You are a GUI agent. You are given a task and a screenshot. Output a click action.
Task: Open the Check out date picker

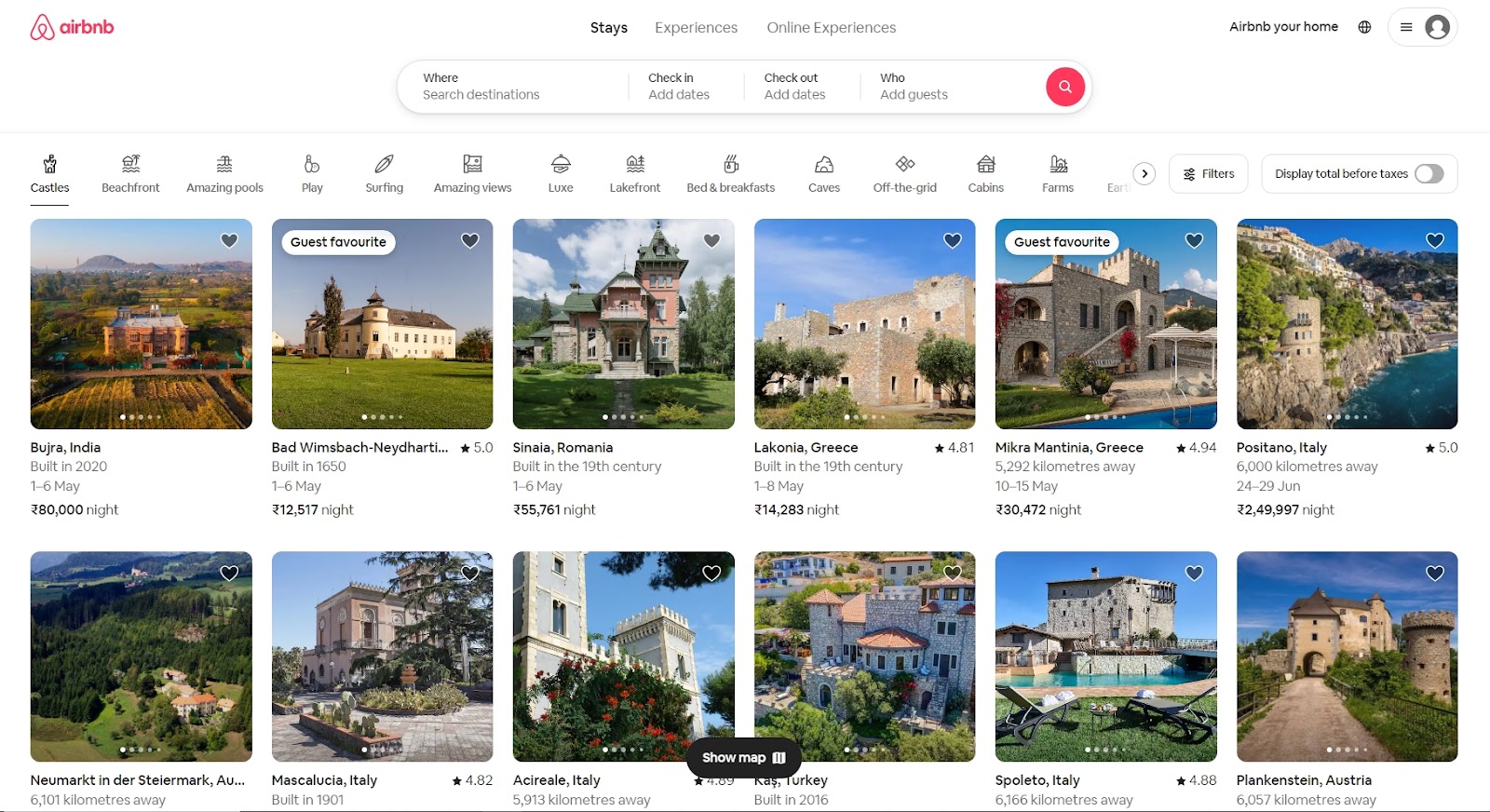802,87
